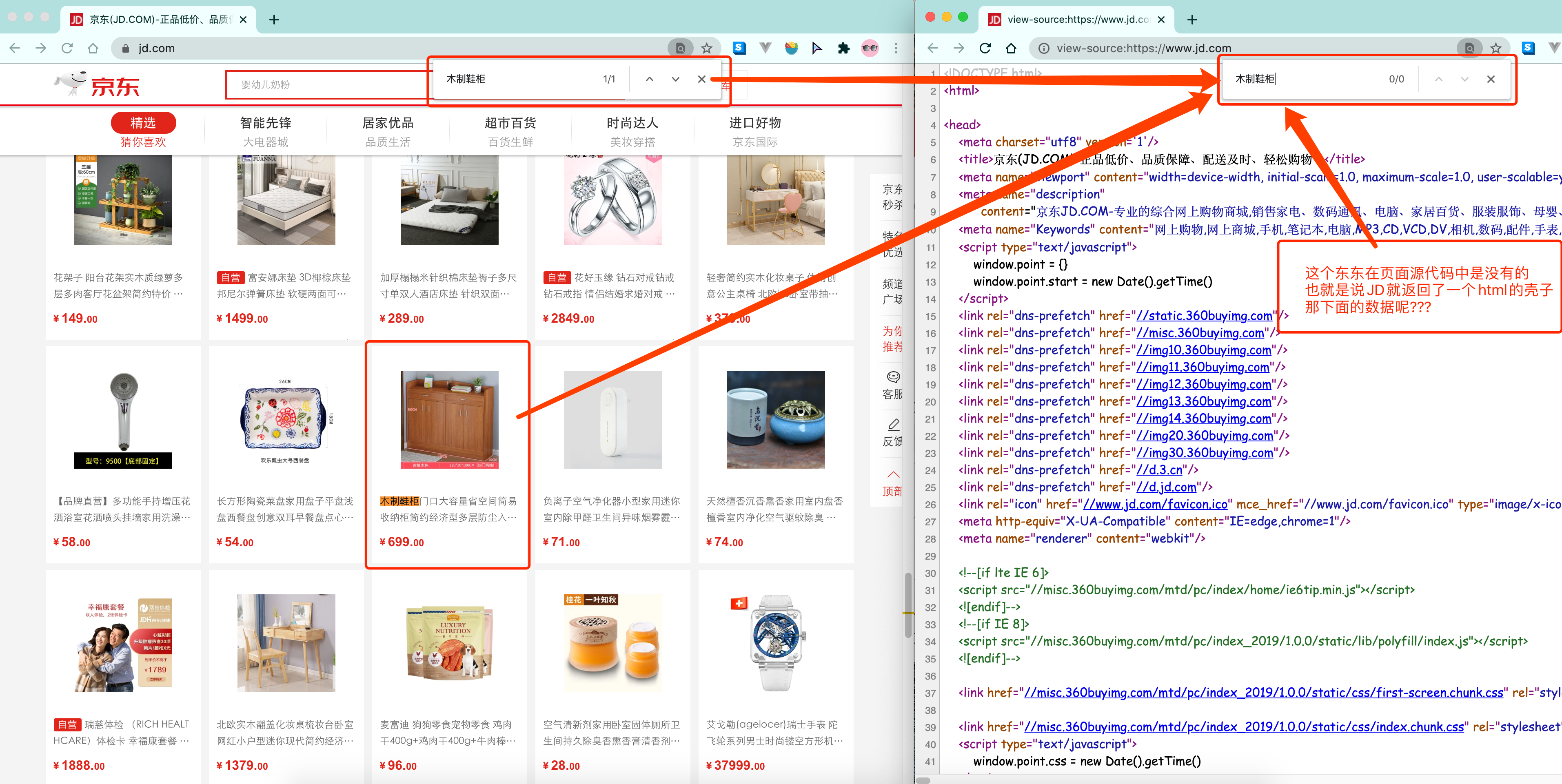1562x784 pixels.
Task: Click the back arrow in the jd.com window
Action: point(15,48)
